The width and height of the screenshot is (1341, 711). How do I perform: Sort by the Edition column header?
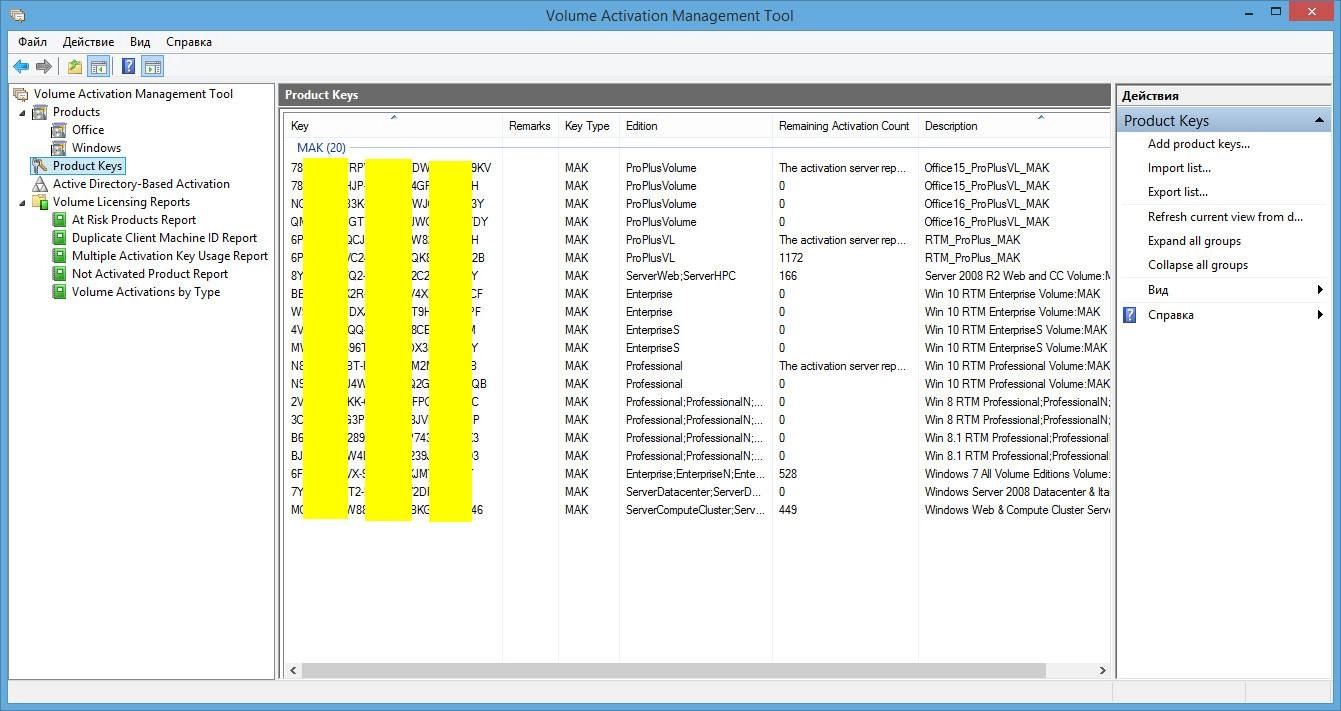click(696, 126)
